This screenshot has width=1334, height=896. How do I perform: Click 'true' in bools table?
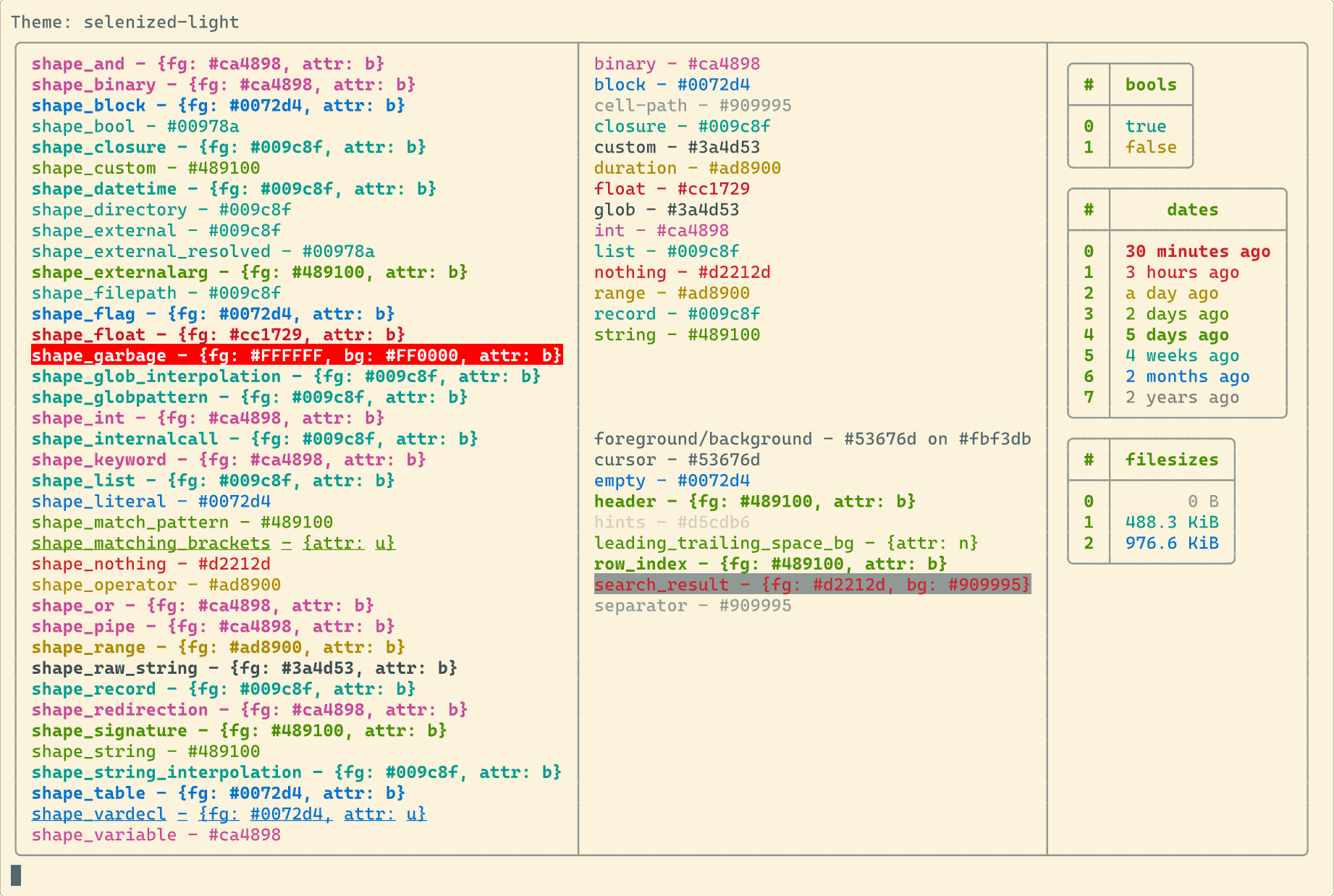[1146, 127]
